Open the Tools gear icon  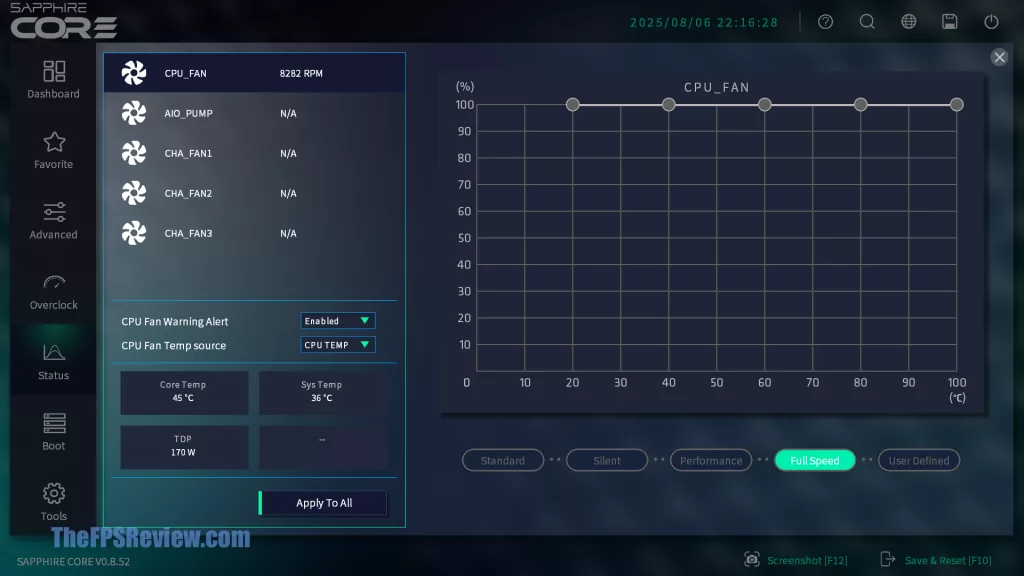click(x=54, y=493)
